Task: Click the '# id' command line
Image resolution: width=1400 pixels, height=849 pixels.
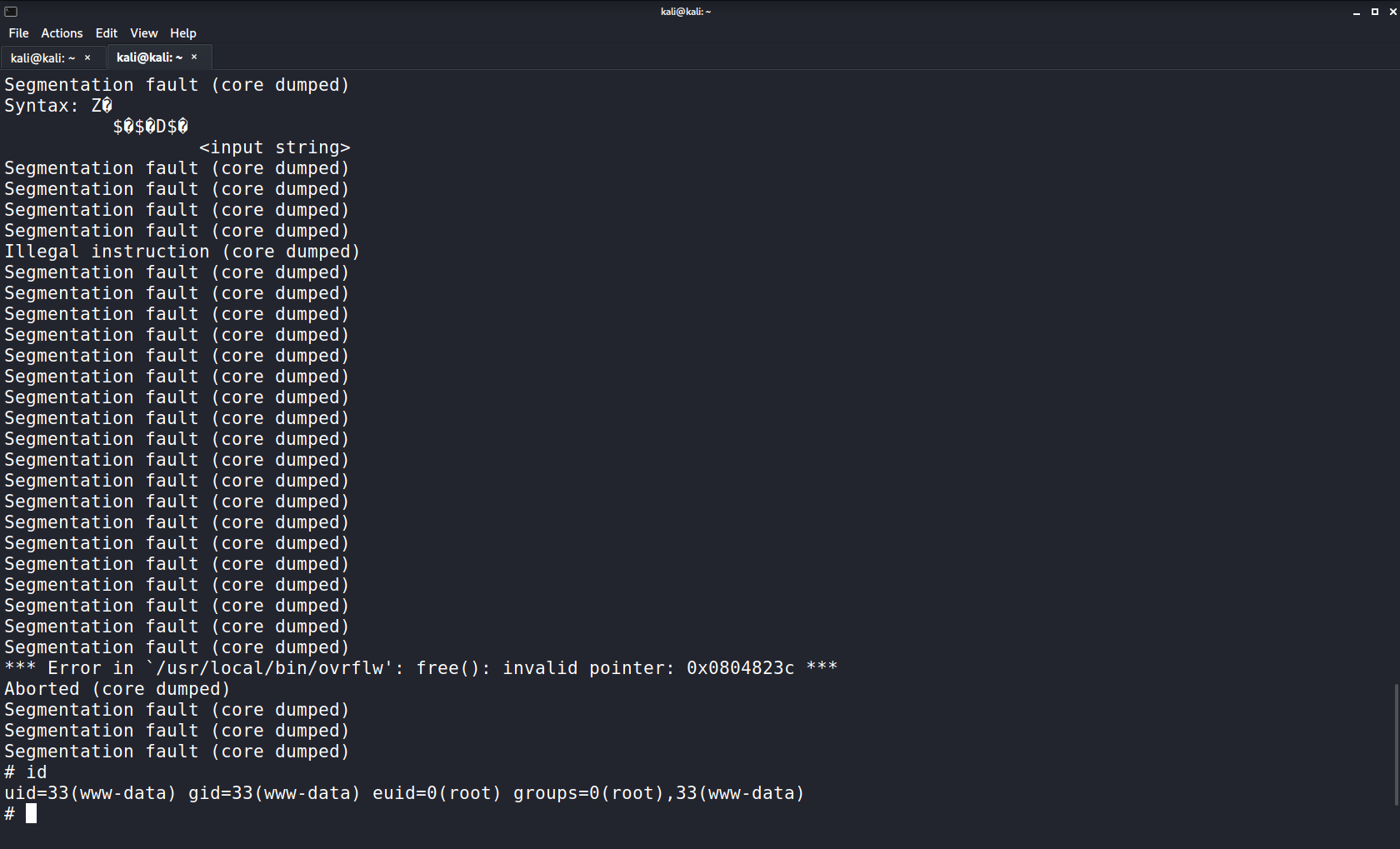Action: click(x=26, y=772)
